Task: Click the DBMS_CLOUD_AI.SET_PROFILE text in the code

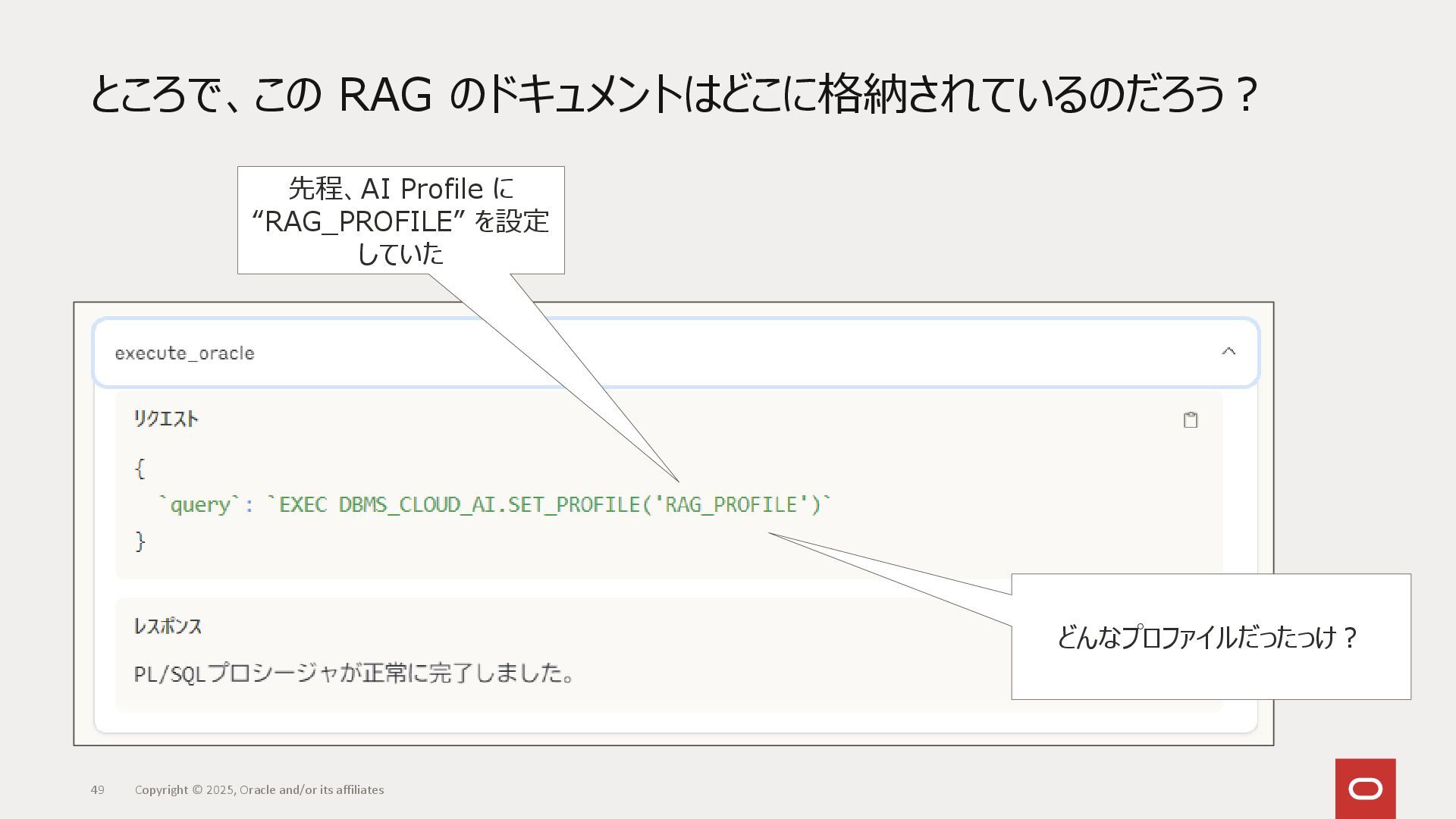Action: pos(490,505)
